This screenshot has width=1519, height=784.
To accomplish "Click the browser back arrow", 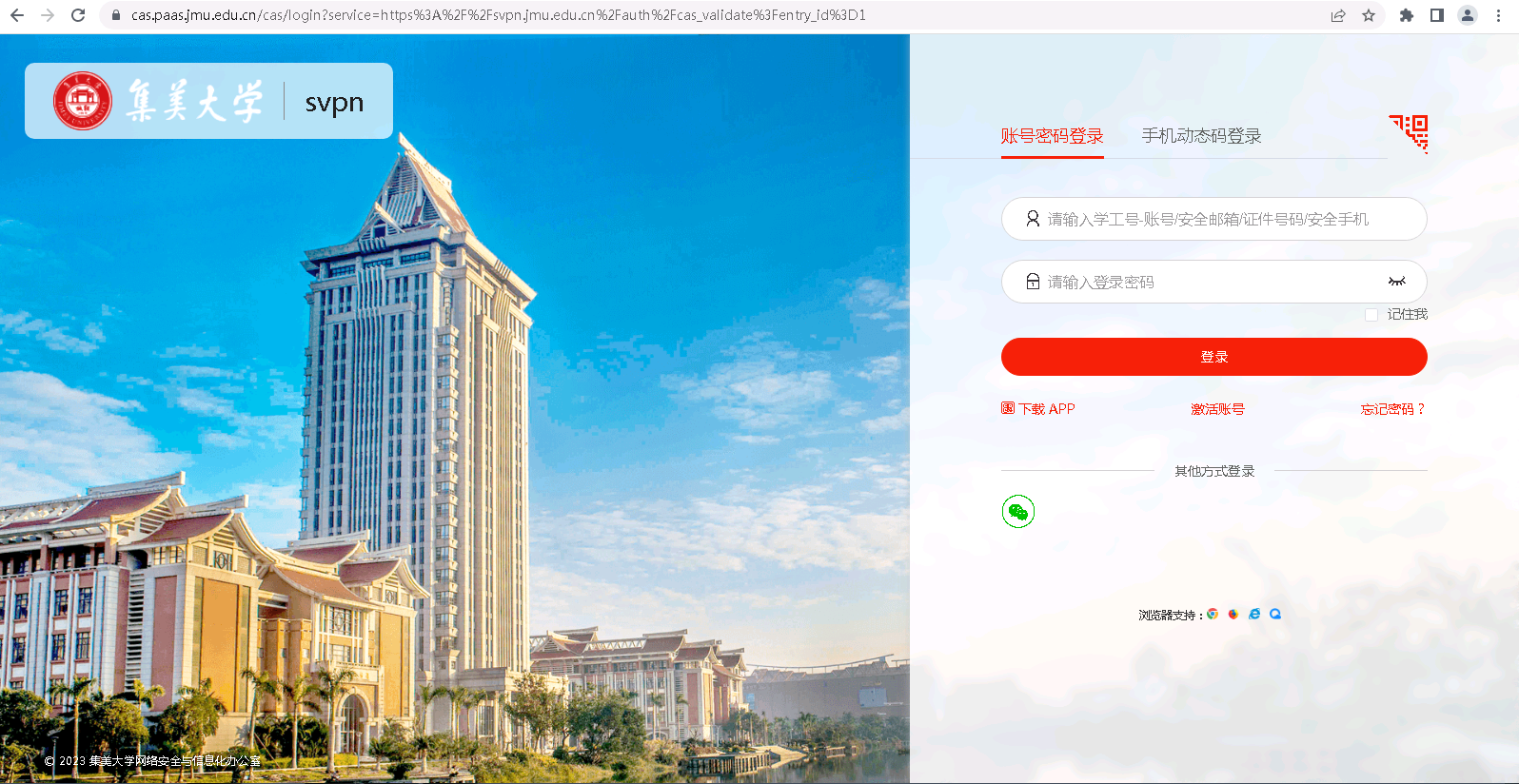I will coord(17,15).
